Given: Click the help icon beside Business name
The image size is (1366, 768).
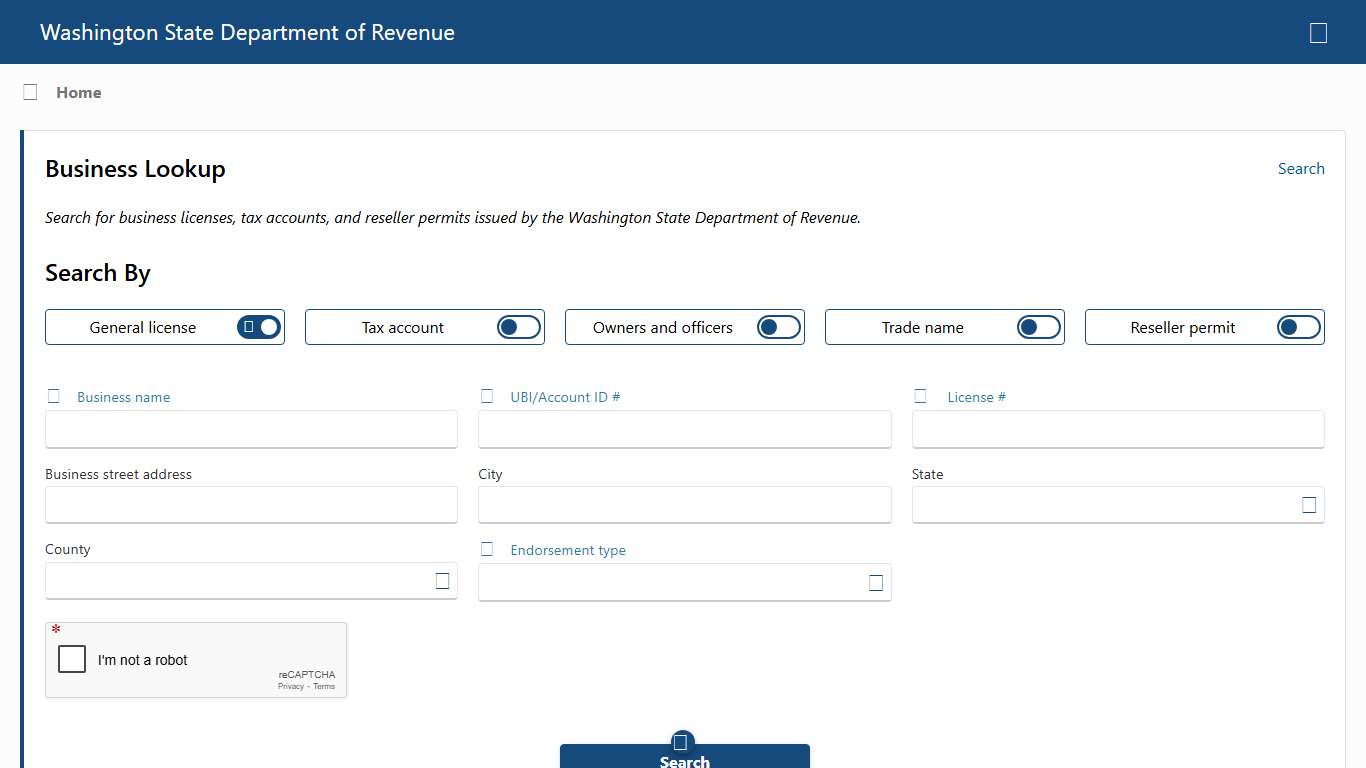Looking at the screenshot, I should [53, 395].
